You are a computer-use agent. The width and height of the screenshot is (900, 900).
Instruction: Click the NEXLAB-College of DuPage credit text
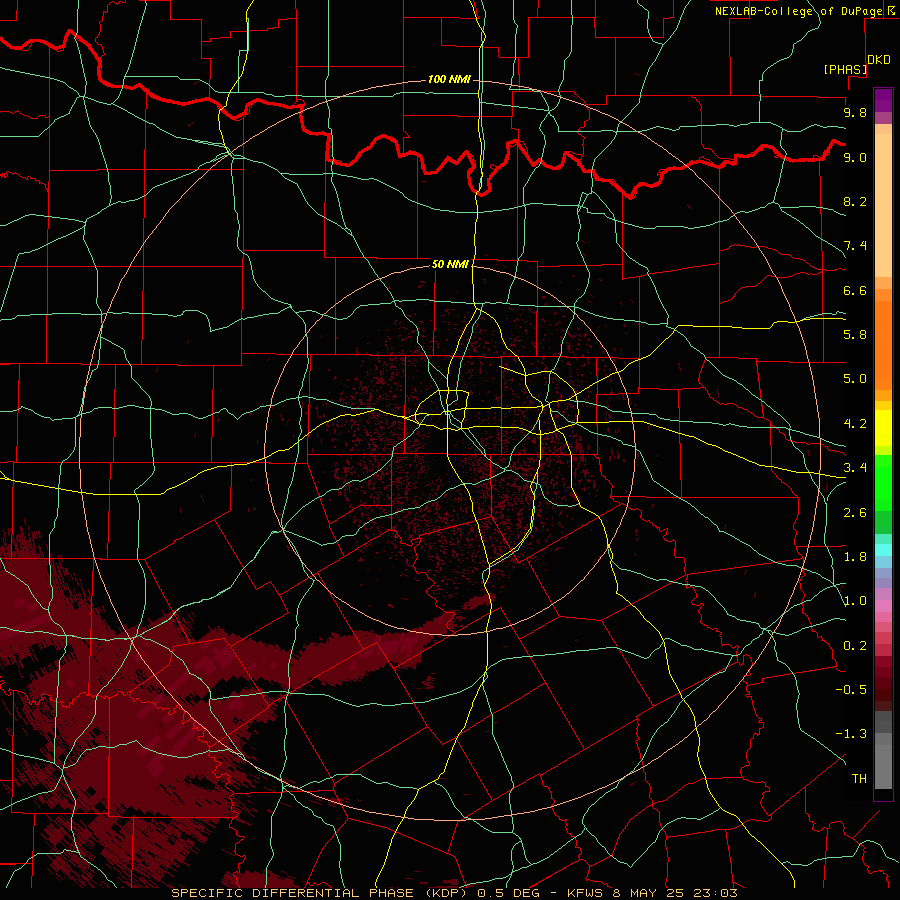pos(798,11)
